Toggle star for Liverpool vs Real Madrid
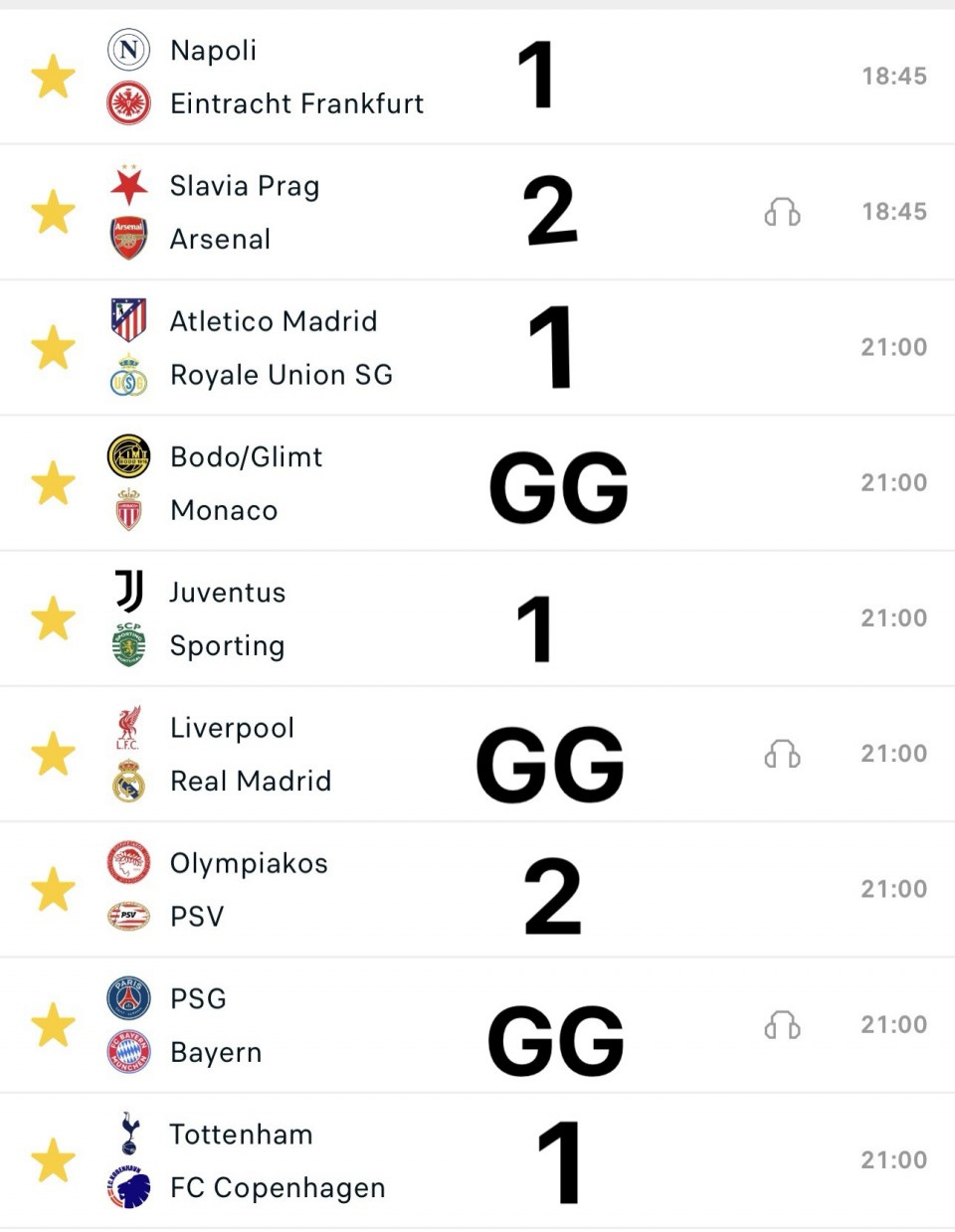 [x=53, y=754]
